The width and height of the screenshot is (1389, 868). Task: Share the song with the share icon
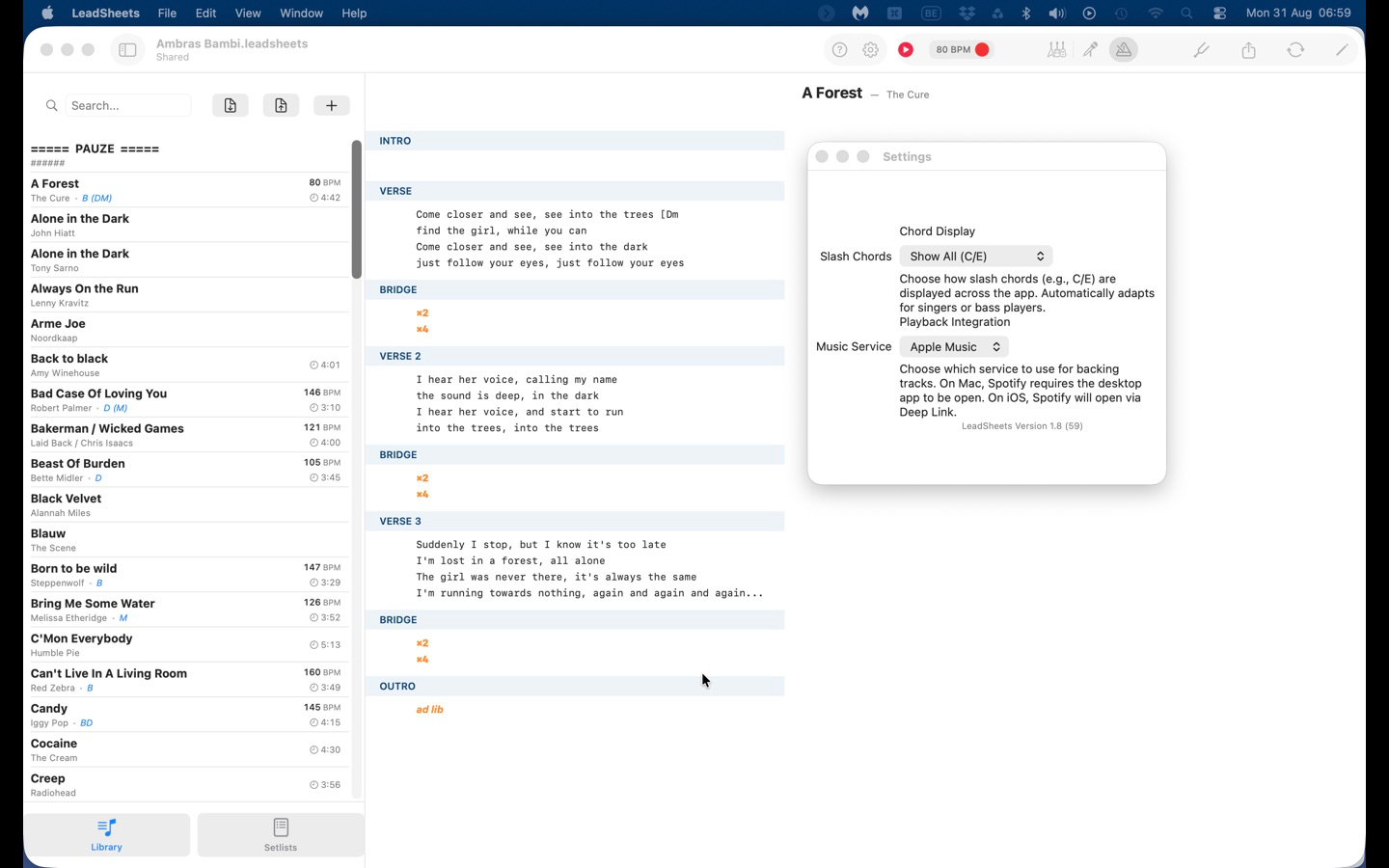click(1249, 50)
